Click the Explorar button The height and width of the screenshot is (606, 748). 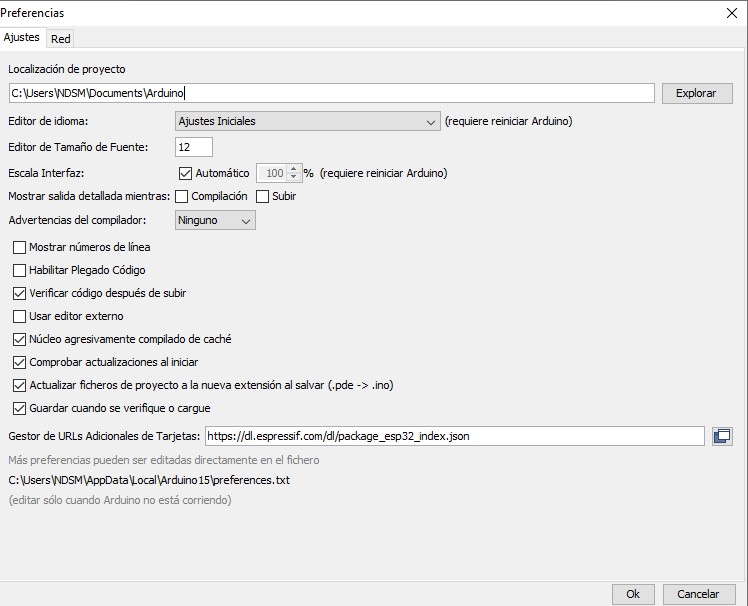pos(697,93)
